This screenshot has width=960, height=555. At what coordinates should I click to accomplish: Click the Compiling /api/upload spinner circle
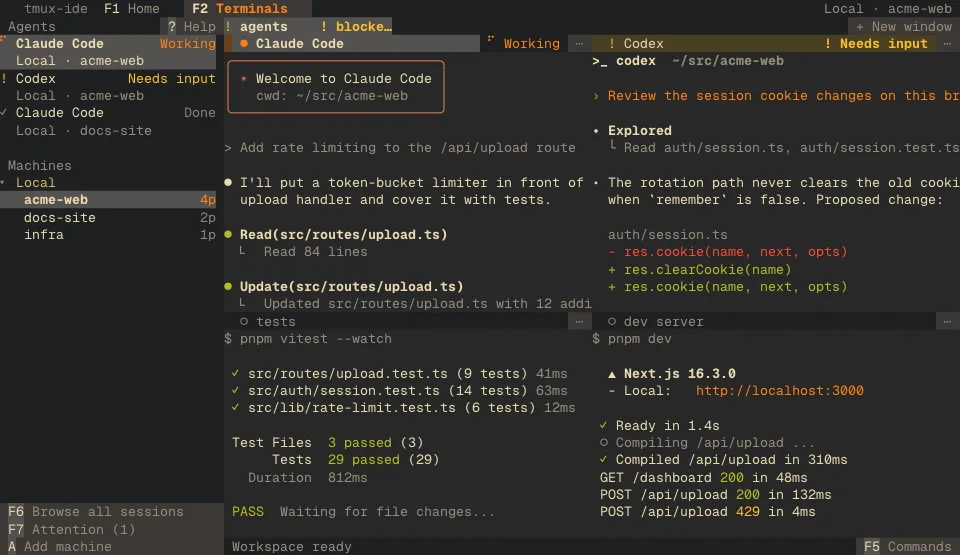(x=604, y=442)
